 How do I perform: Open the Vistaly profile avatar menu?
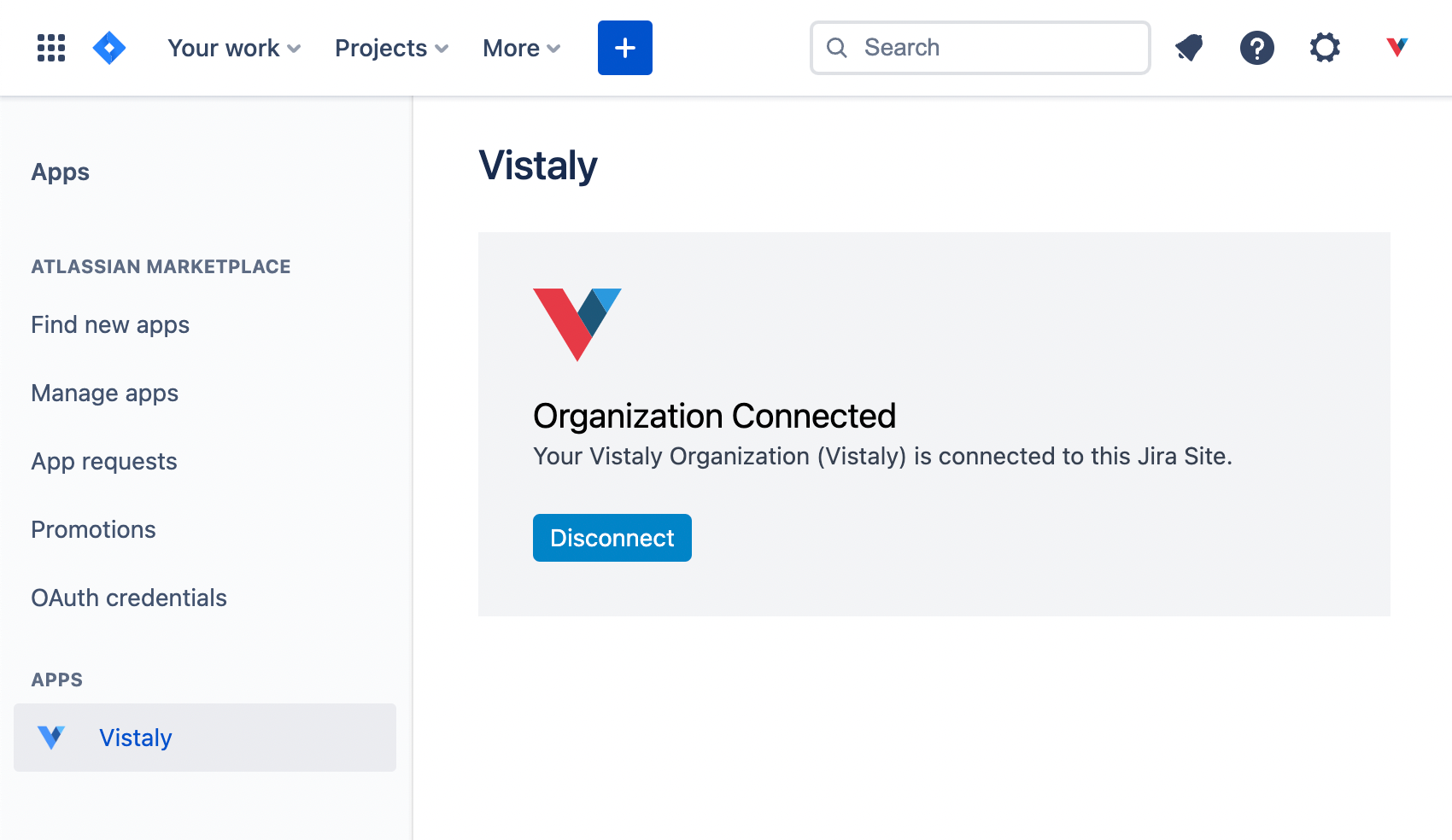[x=1397, y=47]
